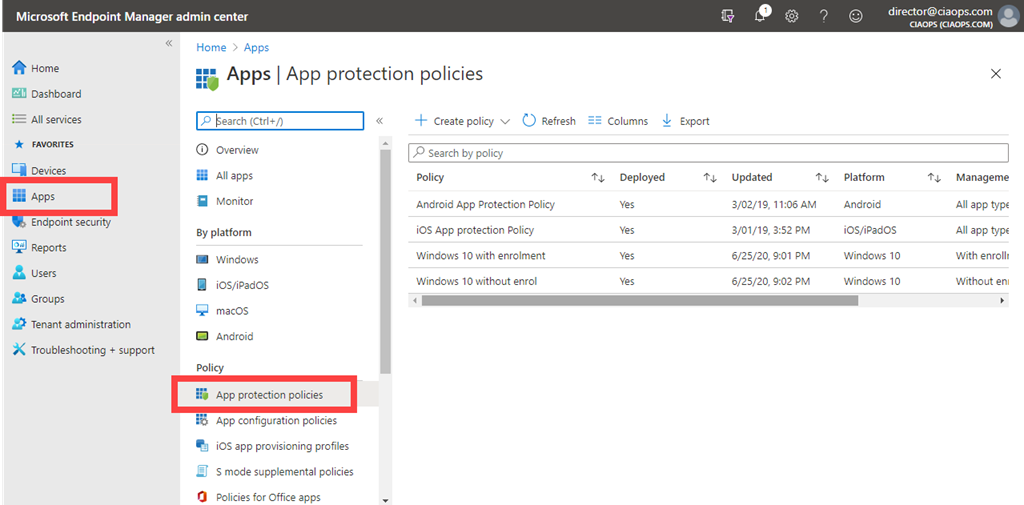Open the user account avatar
Image resolution: width=1024 pixels, height=505 pixels.
pos(1008,16)
